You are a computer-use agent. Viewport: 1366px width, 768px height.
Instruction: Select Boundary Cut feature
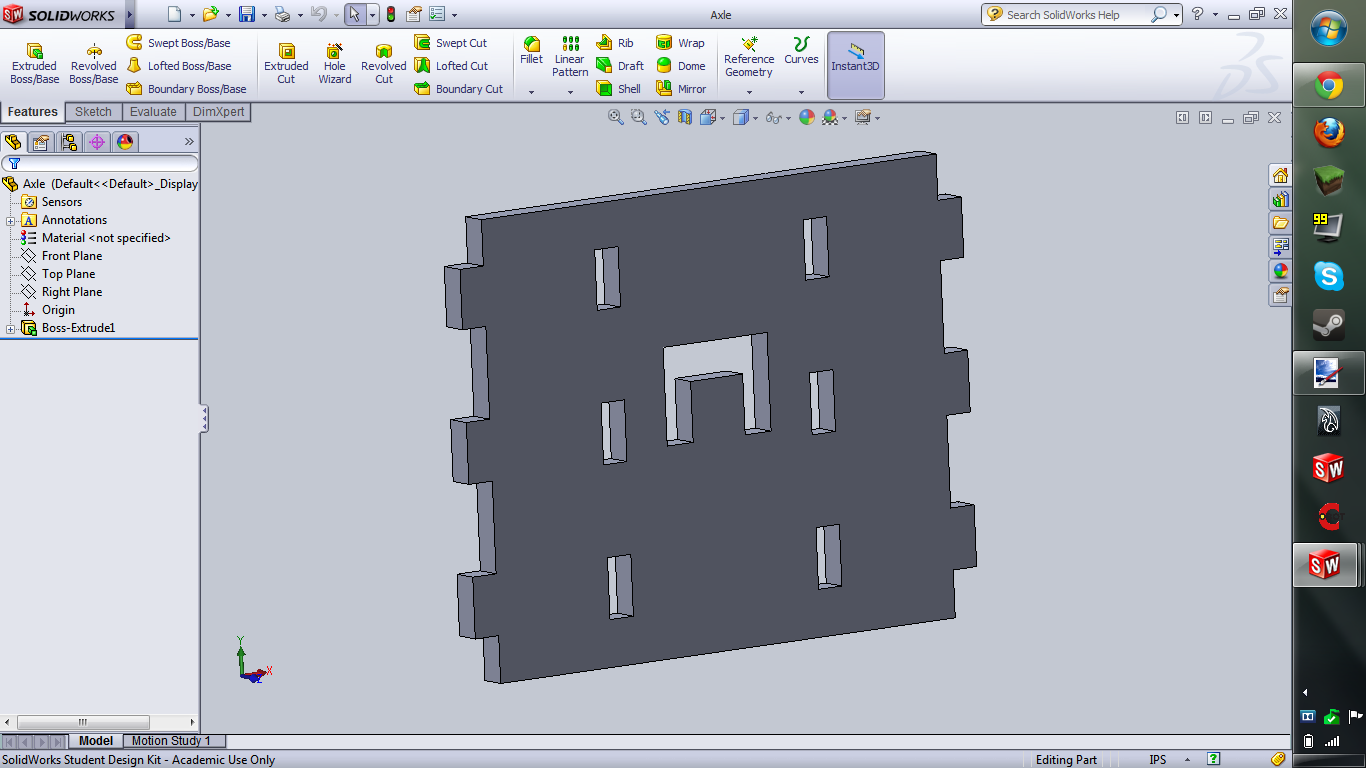click(459, 89)
